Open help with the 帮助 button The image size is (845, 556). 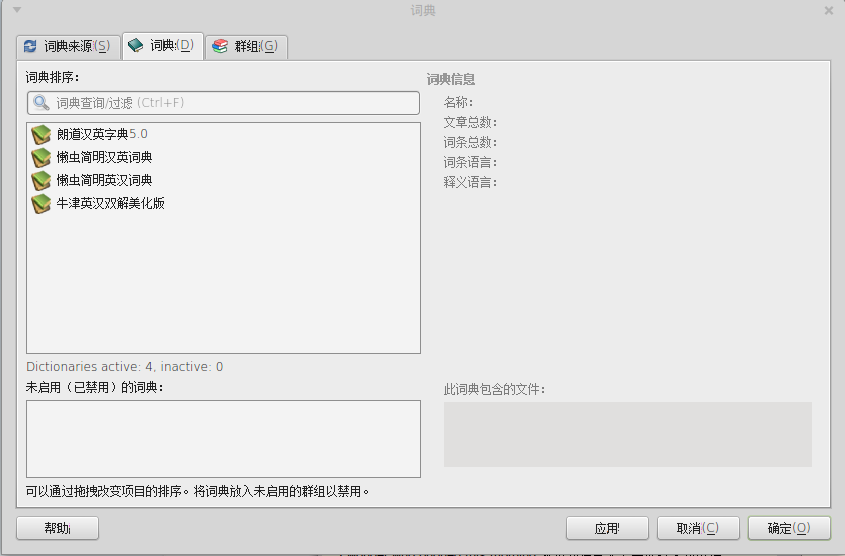pos(58,528)
